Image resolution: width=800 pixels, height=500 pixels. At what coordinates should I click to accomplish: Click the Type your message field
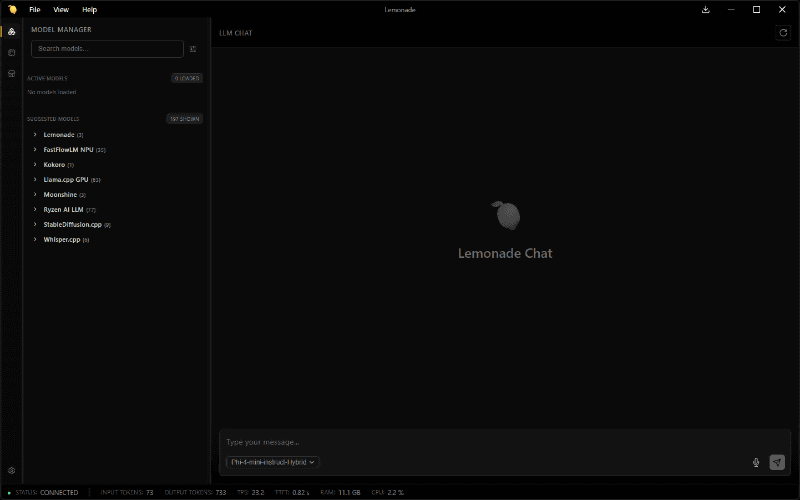(504, 442)
